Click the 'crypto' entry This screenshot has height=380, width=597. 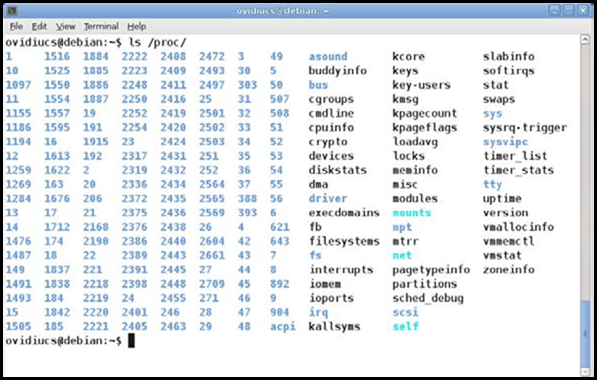tap(328, 142)
